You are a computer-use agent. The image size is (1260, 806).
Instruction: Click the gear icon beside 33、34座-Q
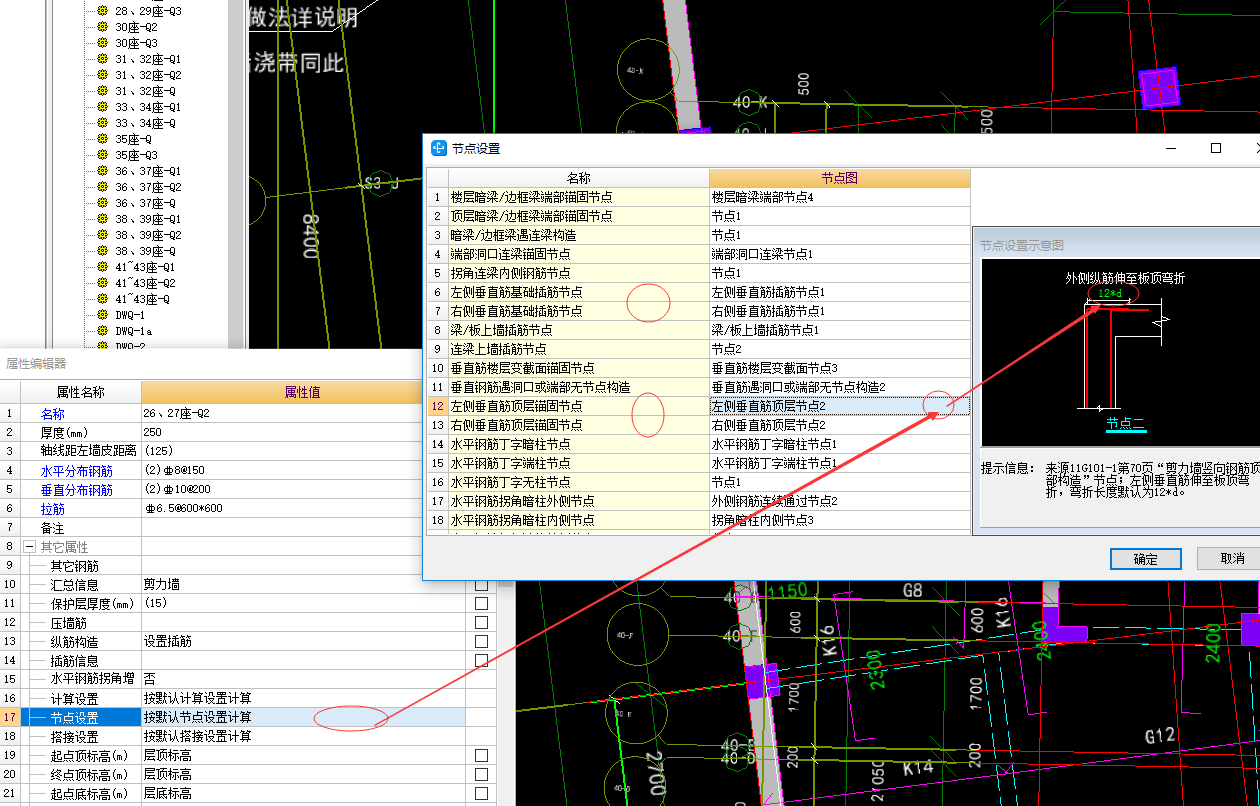point(102,124)
